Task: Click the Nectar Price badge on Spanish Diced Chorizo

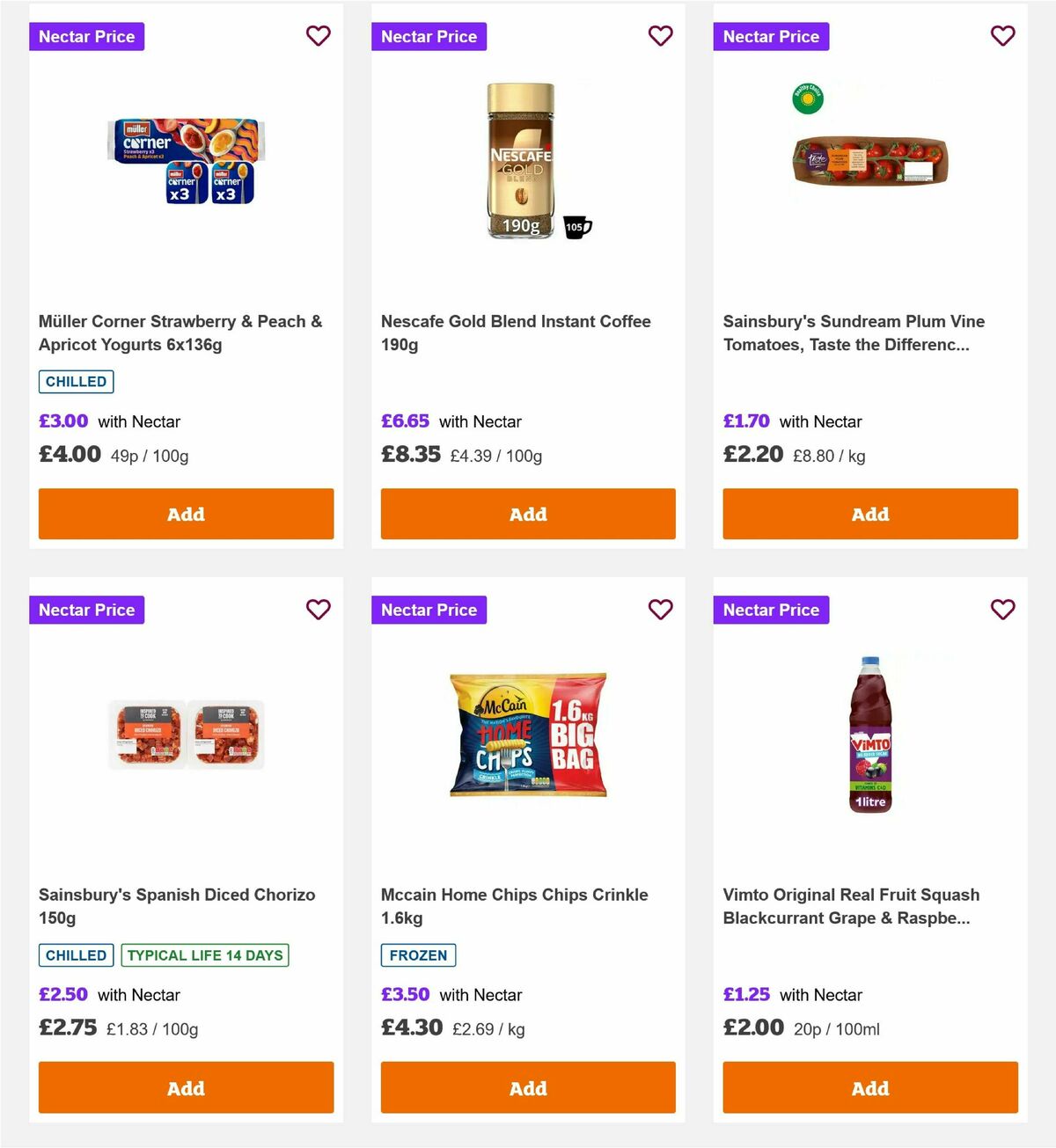Action: 86,610
